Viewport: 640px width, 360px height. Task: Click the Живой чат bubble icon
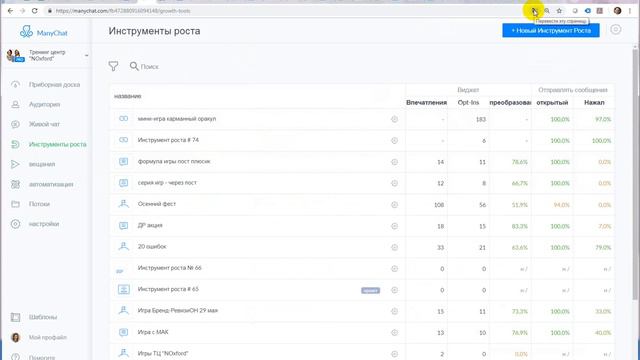click(x=15, y=124)
